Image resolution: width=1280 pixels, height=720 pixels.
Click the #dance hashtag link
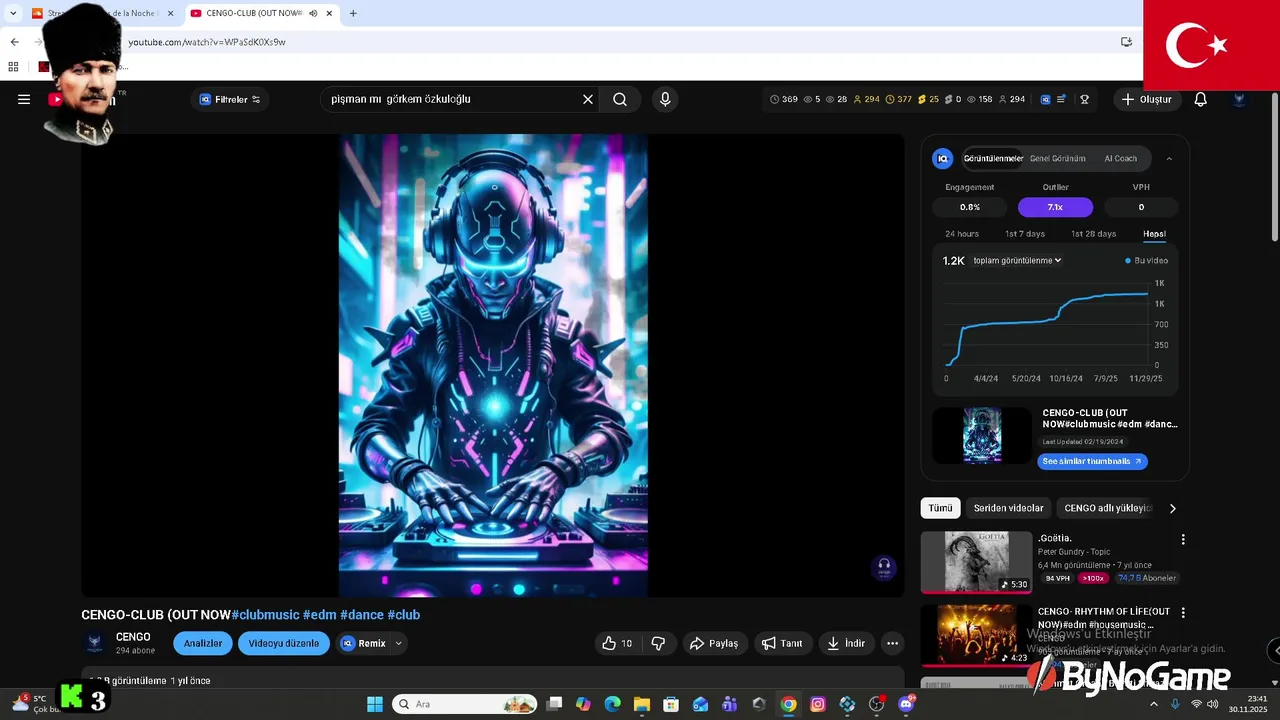click(362, 615)
